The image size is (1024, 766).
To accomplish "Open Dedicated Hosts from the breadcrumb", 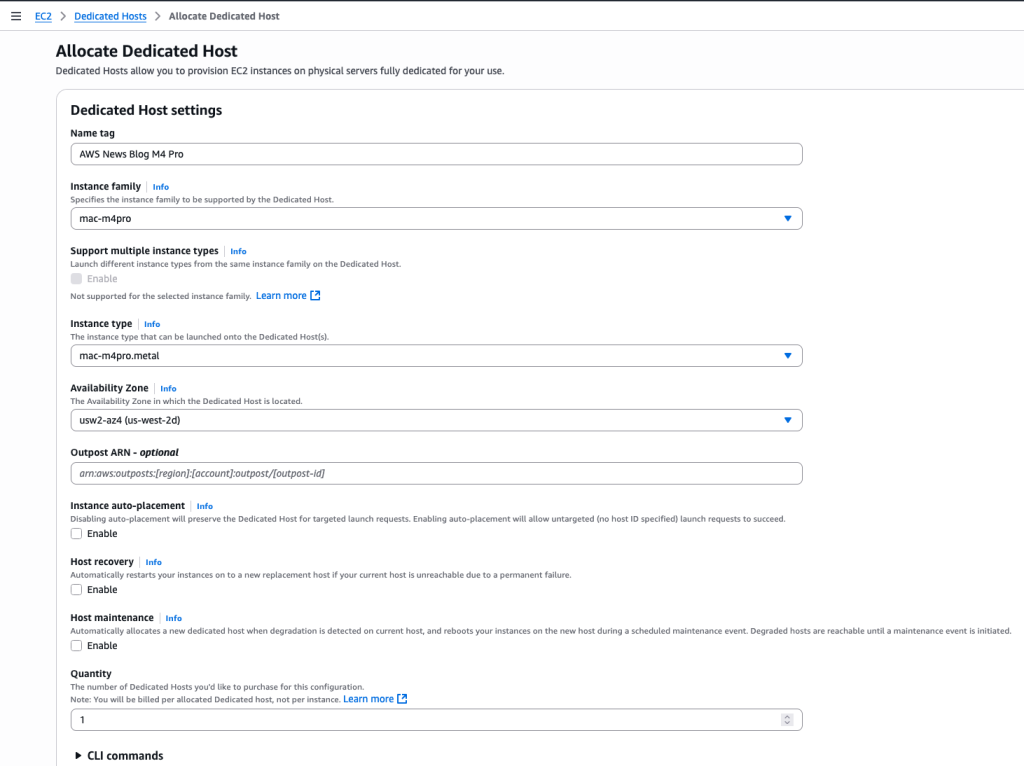I will tap(110, 15).
